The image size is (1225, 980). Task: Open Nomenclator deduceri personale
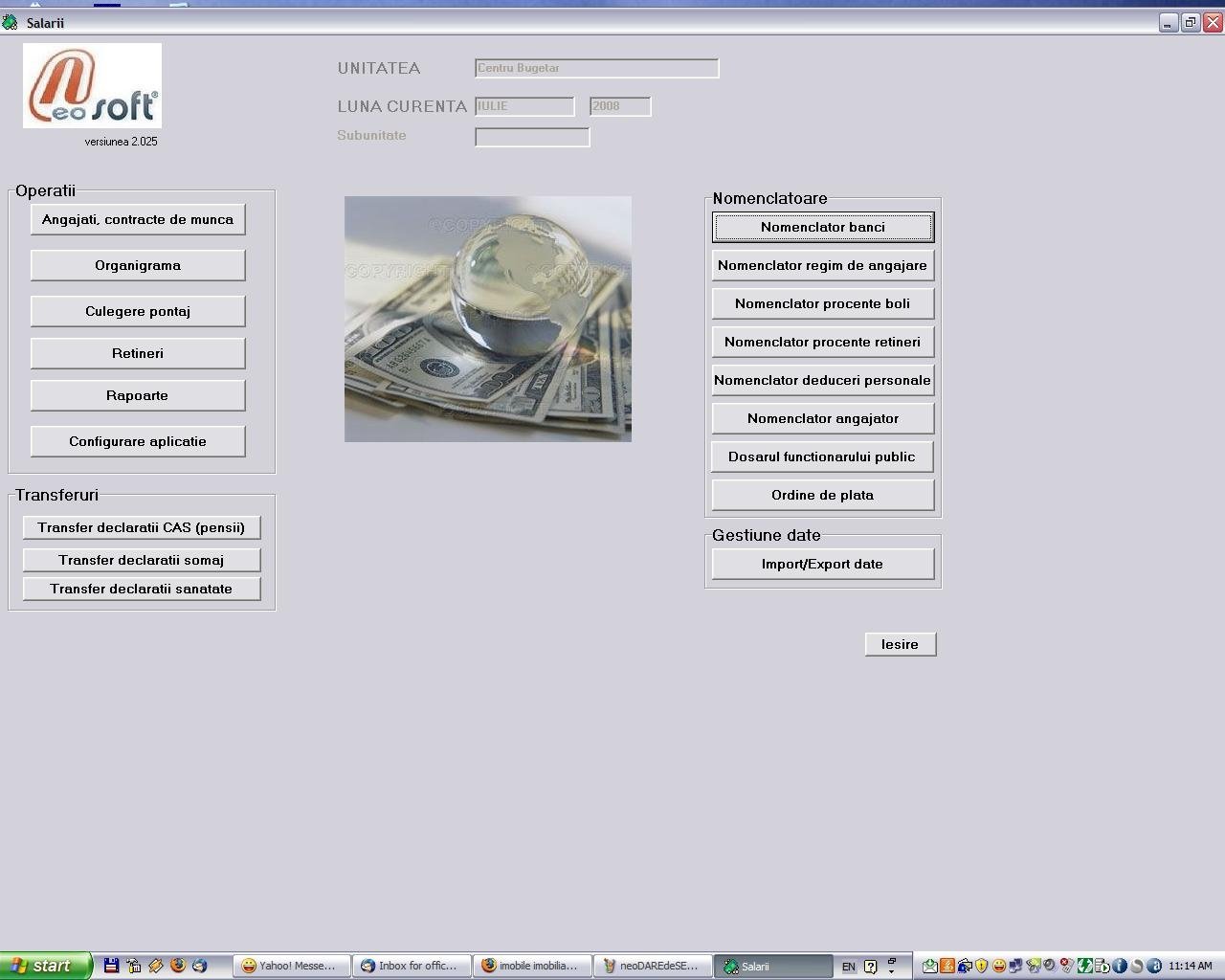click(x=823, y=380)
